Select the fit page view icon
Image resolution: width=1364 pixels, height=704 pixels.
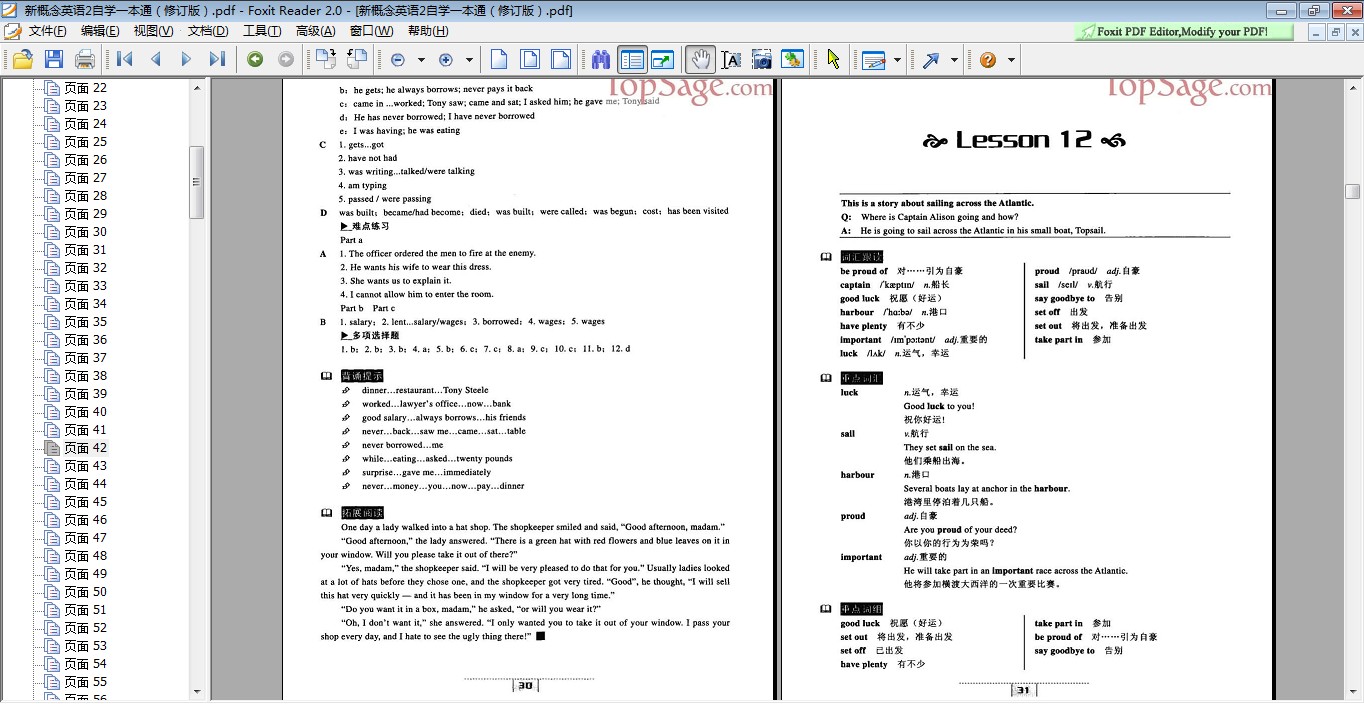[x=530, y=60]
